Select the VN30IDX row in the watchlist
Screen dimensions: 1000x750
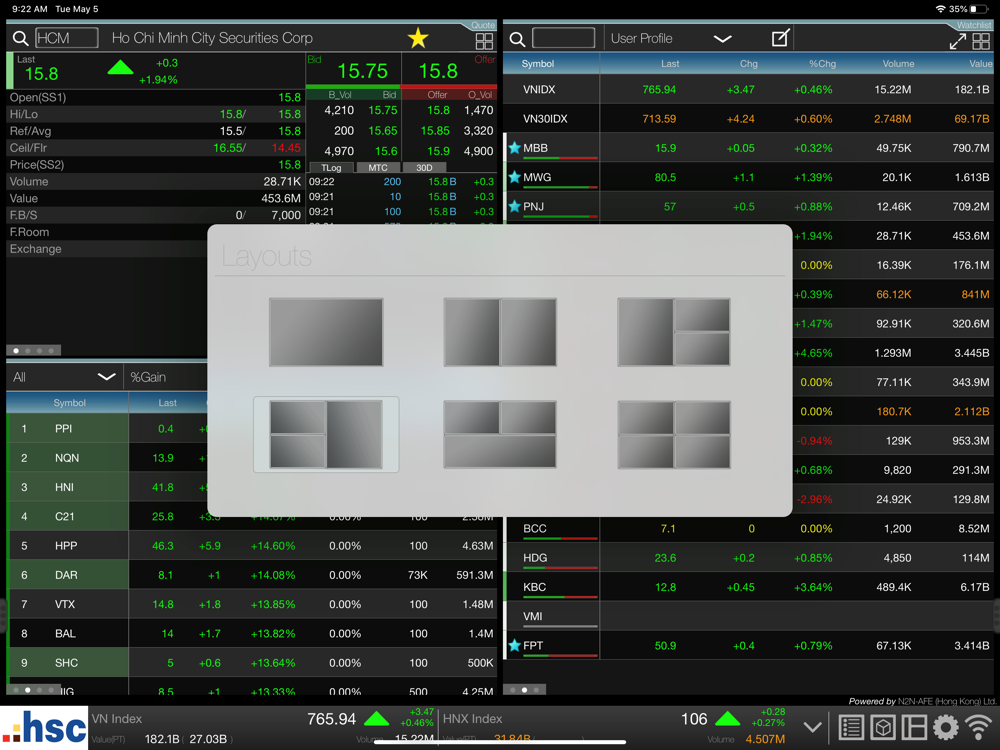point(749,119)
